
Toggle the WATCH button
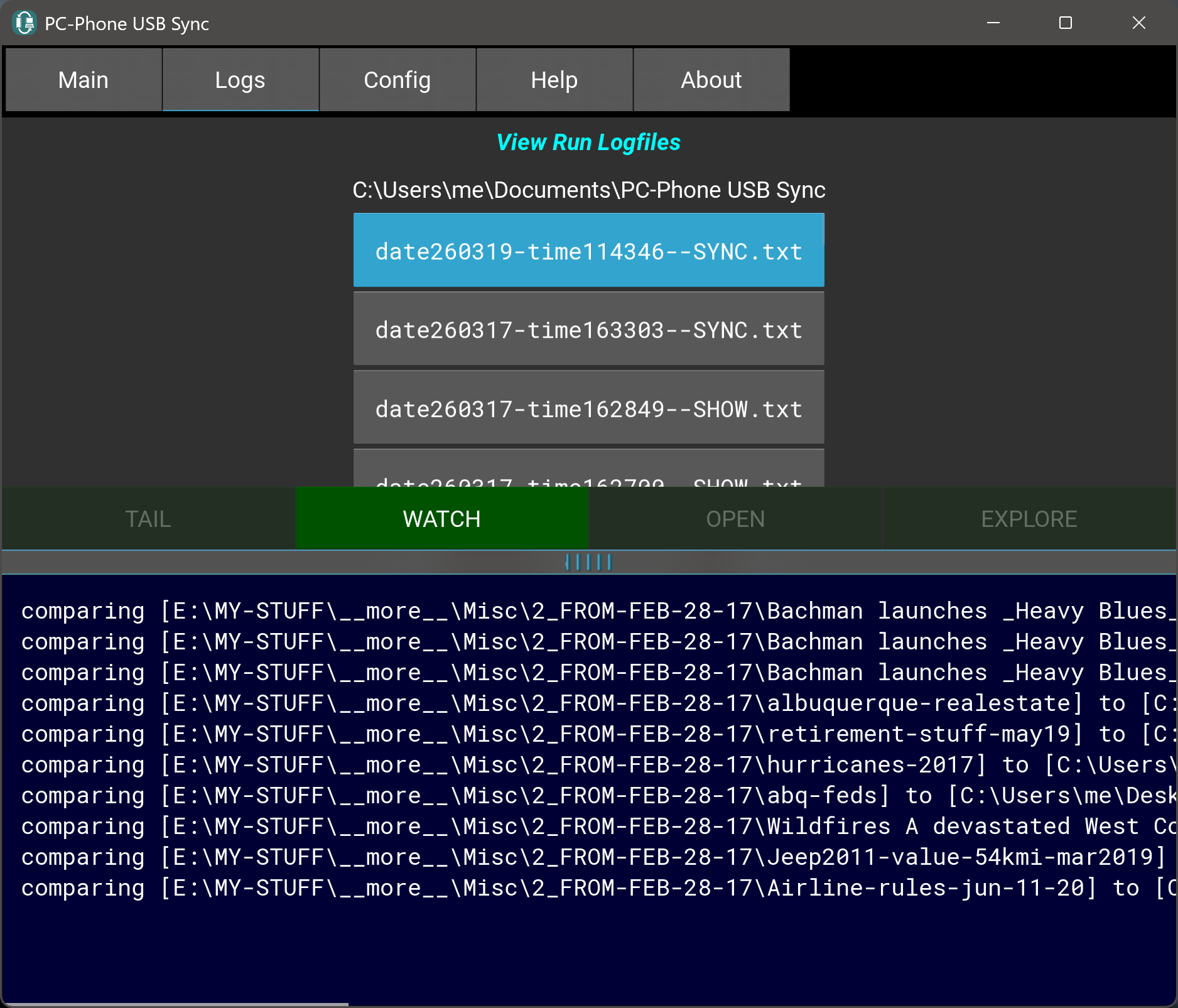point(441,519)
